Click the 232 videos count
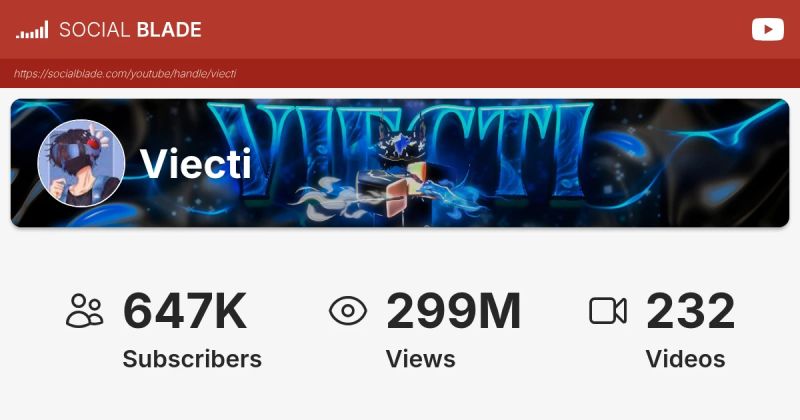The height and width of the screenshot is (420, 800). pos(690,311)
